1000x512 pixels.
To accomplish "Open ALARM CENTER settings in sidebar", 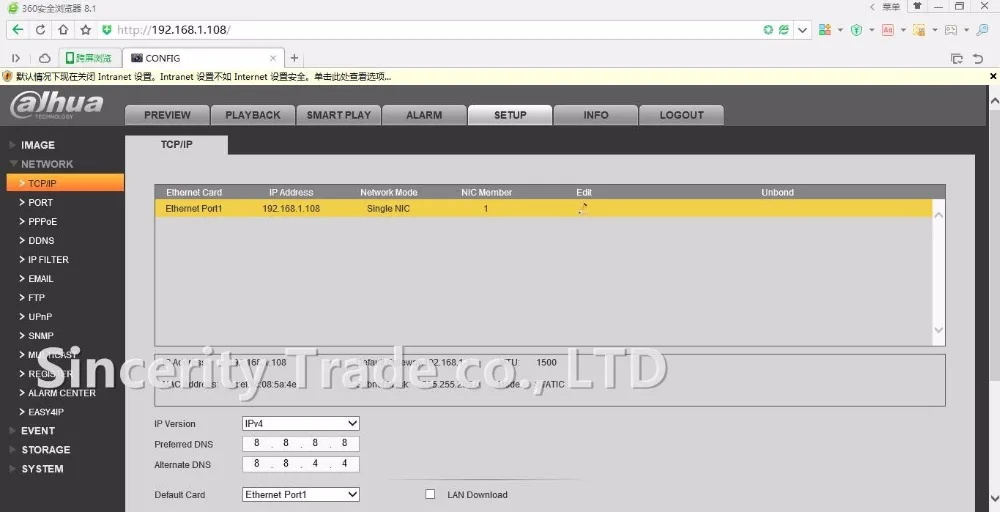I will click(61, 393).
